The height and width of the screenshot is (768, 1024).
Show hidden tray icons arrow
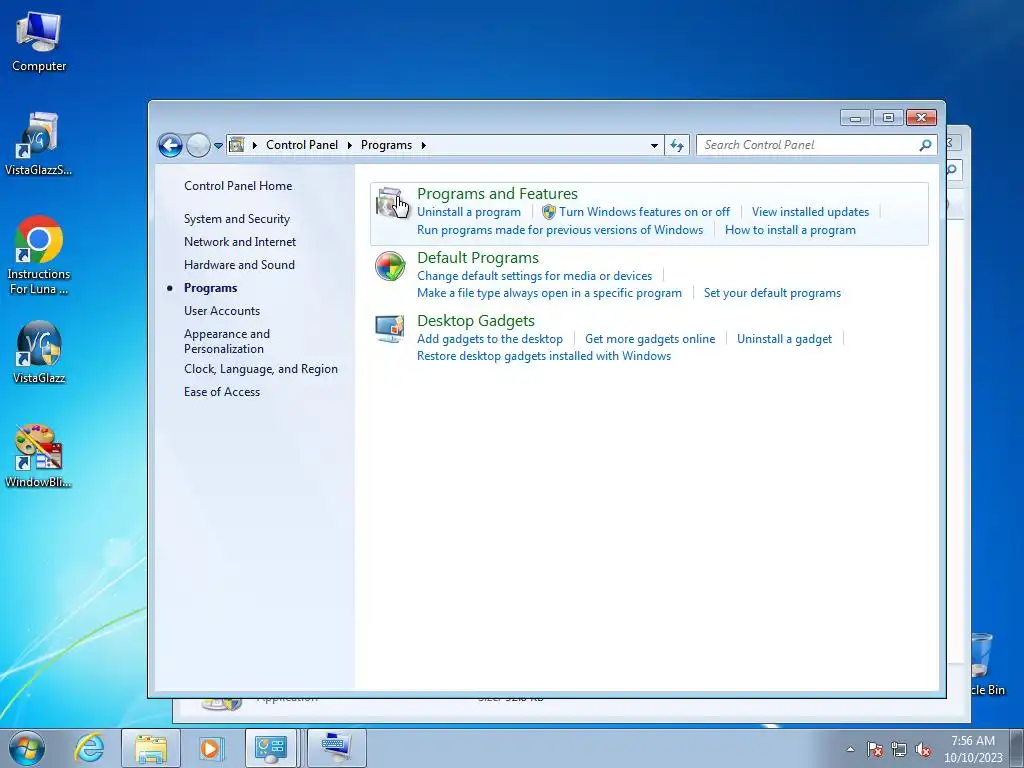click(850, 750)
